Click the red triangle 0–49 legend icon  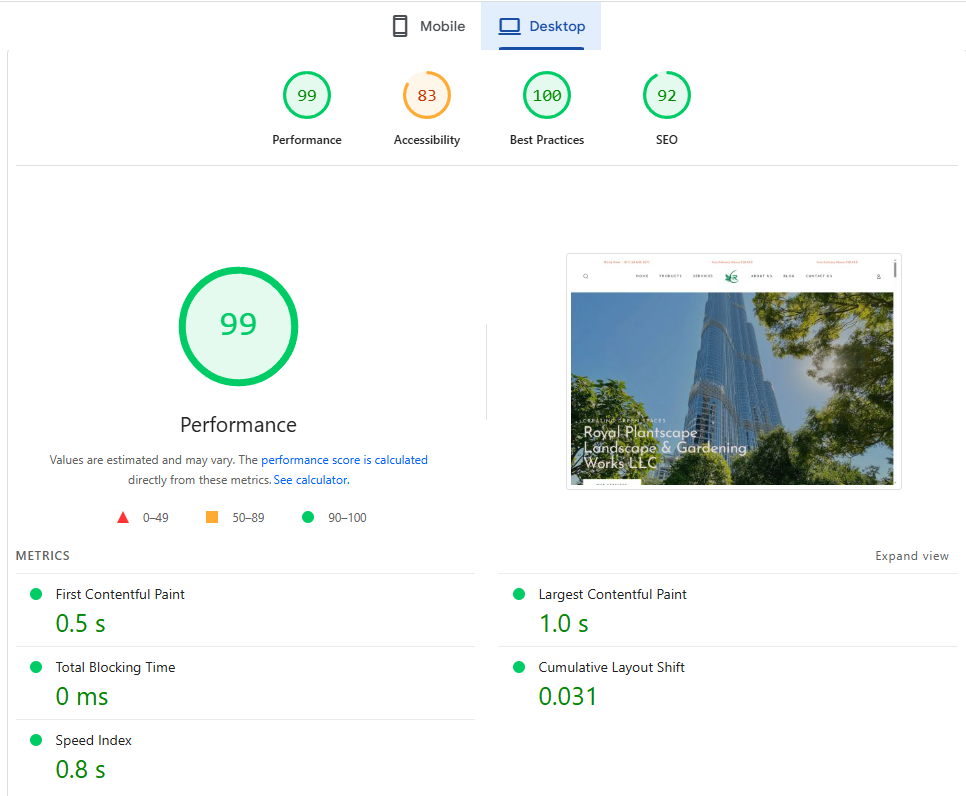(x=123, y=518)
